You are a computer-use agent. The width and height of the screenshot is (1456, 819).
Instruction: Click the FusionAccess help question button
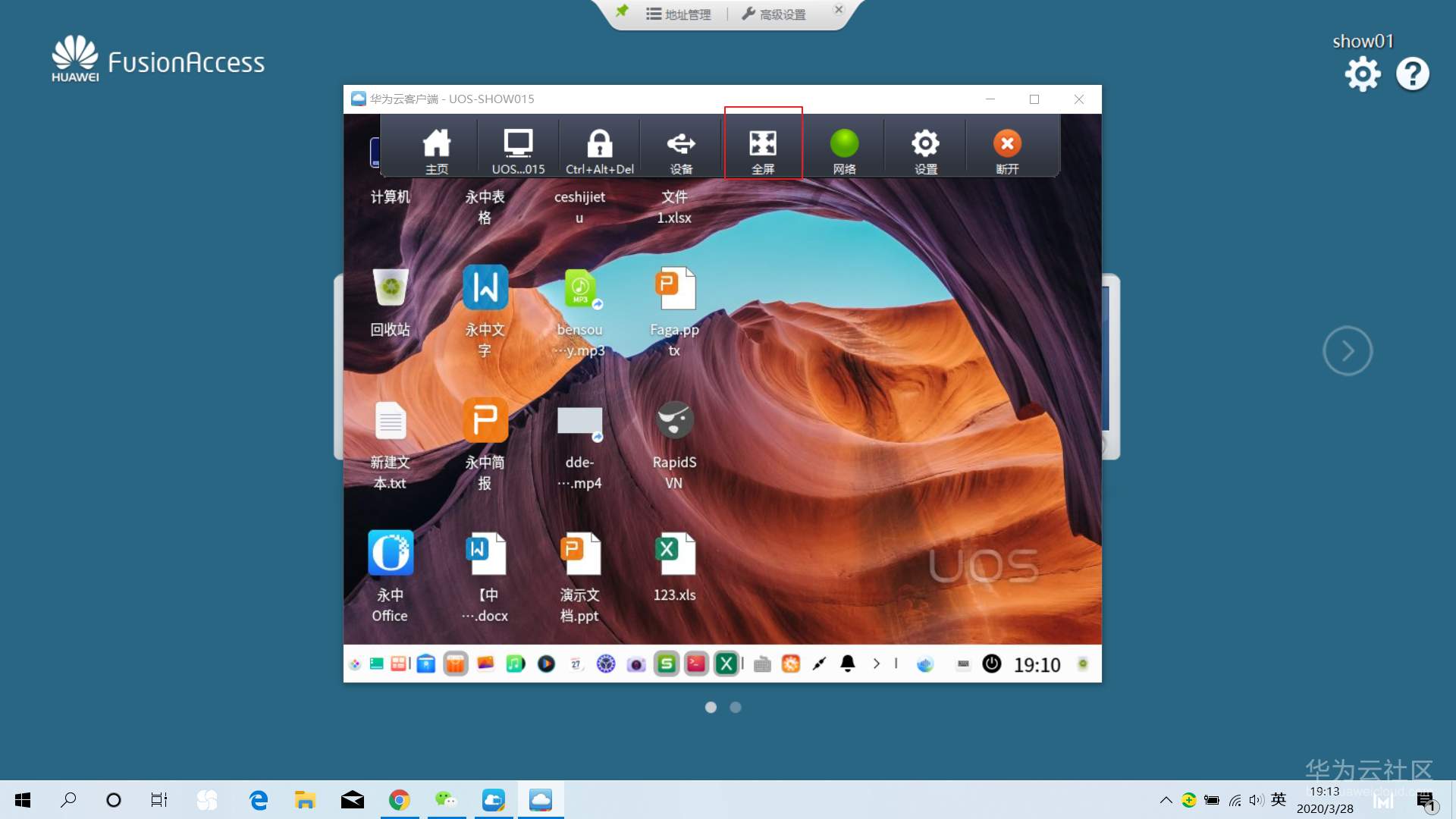click(1412, 74)
